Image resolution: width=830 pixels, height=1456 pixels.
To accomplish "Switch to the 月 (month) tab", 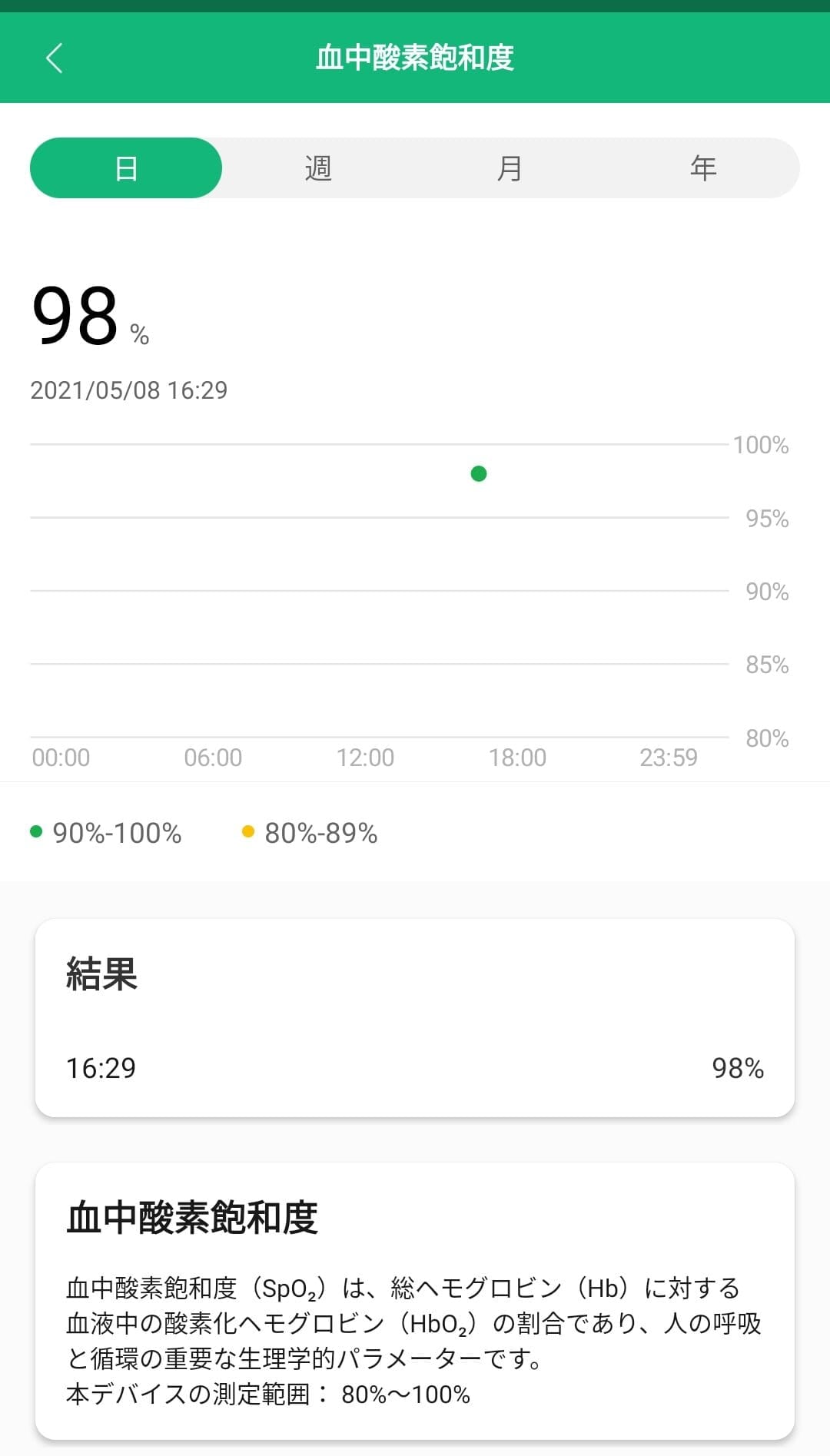I will (510, 168).
